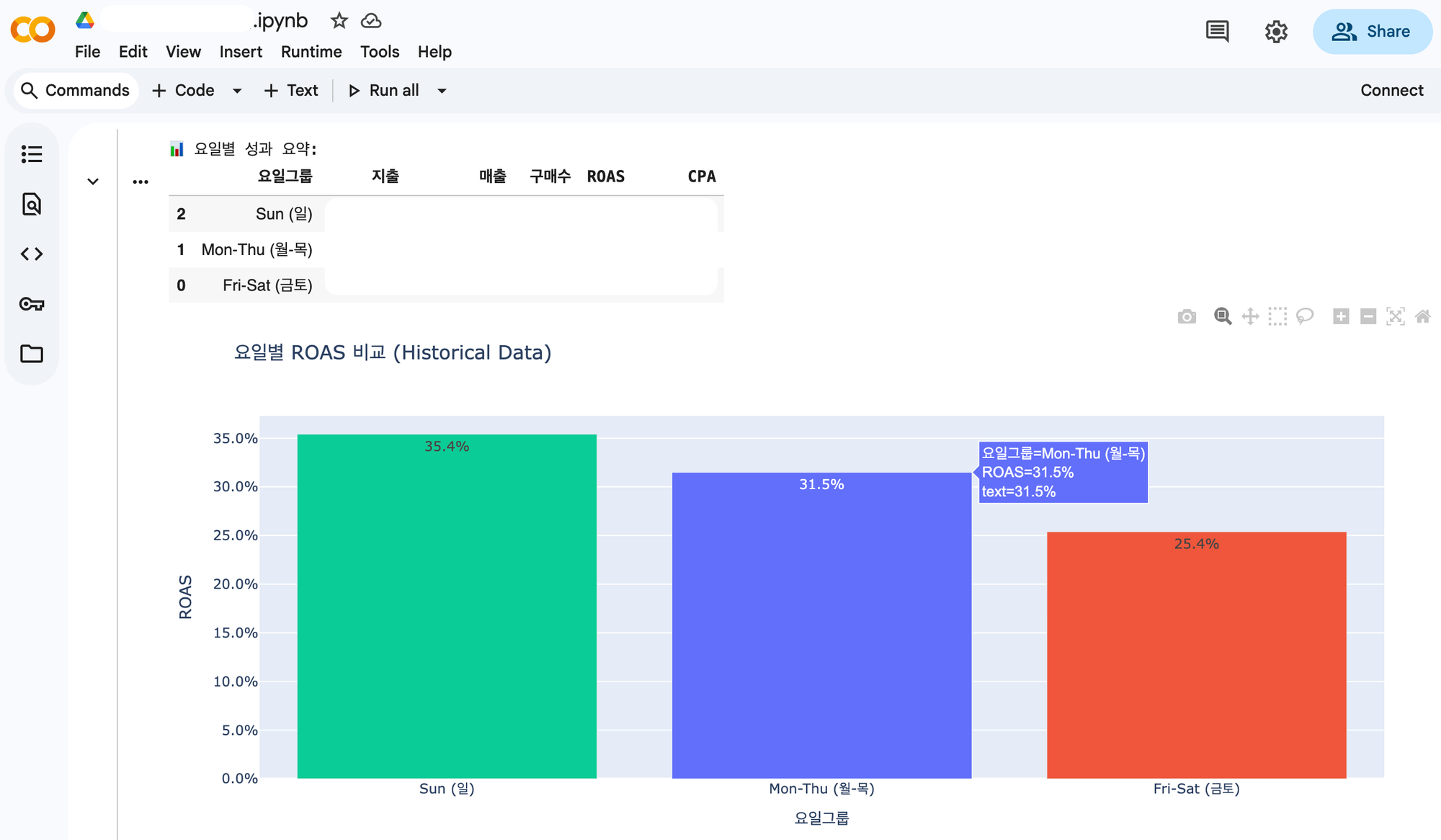The image size is (1441, 840).
Task: Collapse the cell output chevron
Action: [93, 182]
